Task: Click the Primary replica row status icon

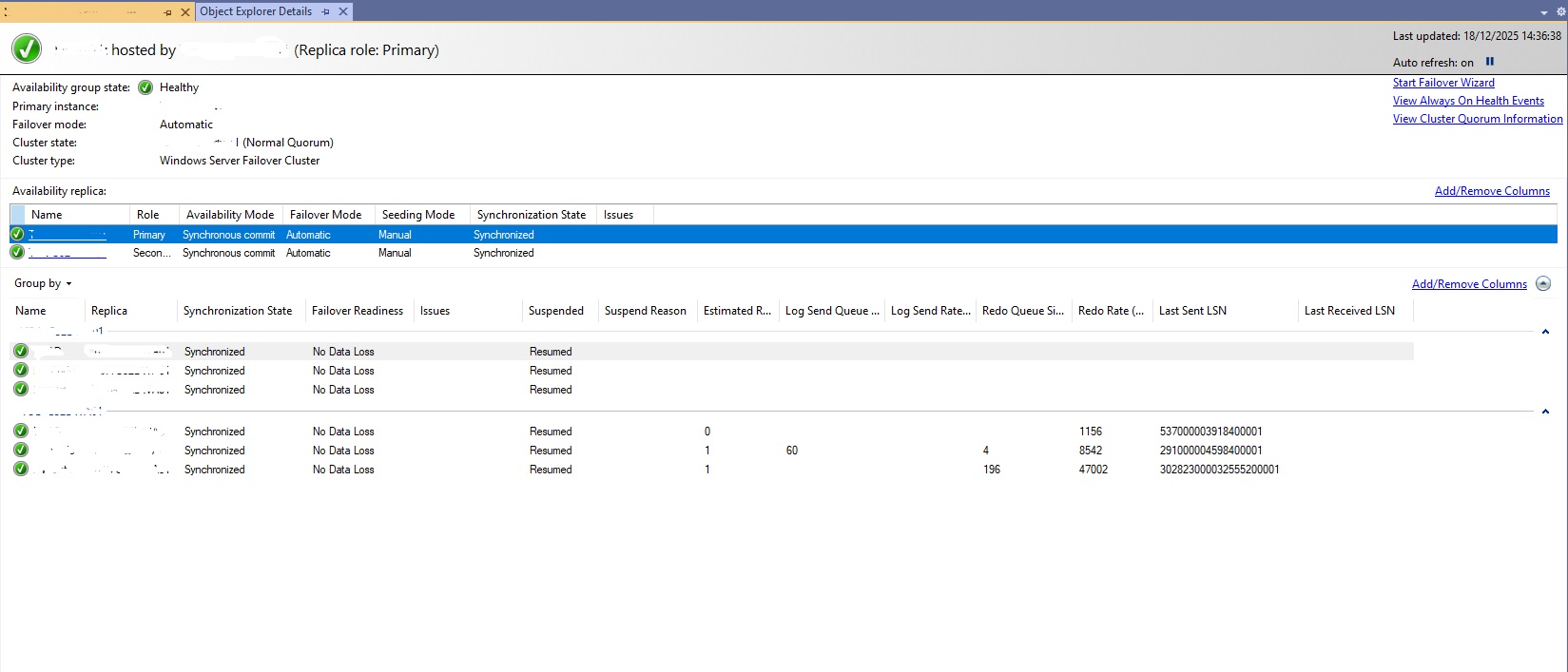Action: point(17,234)
